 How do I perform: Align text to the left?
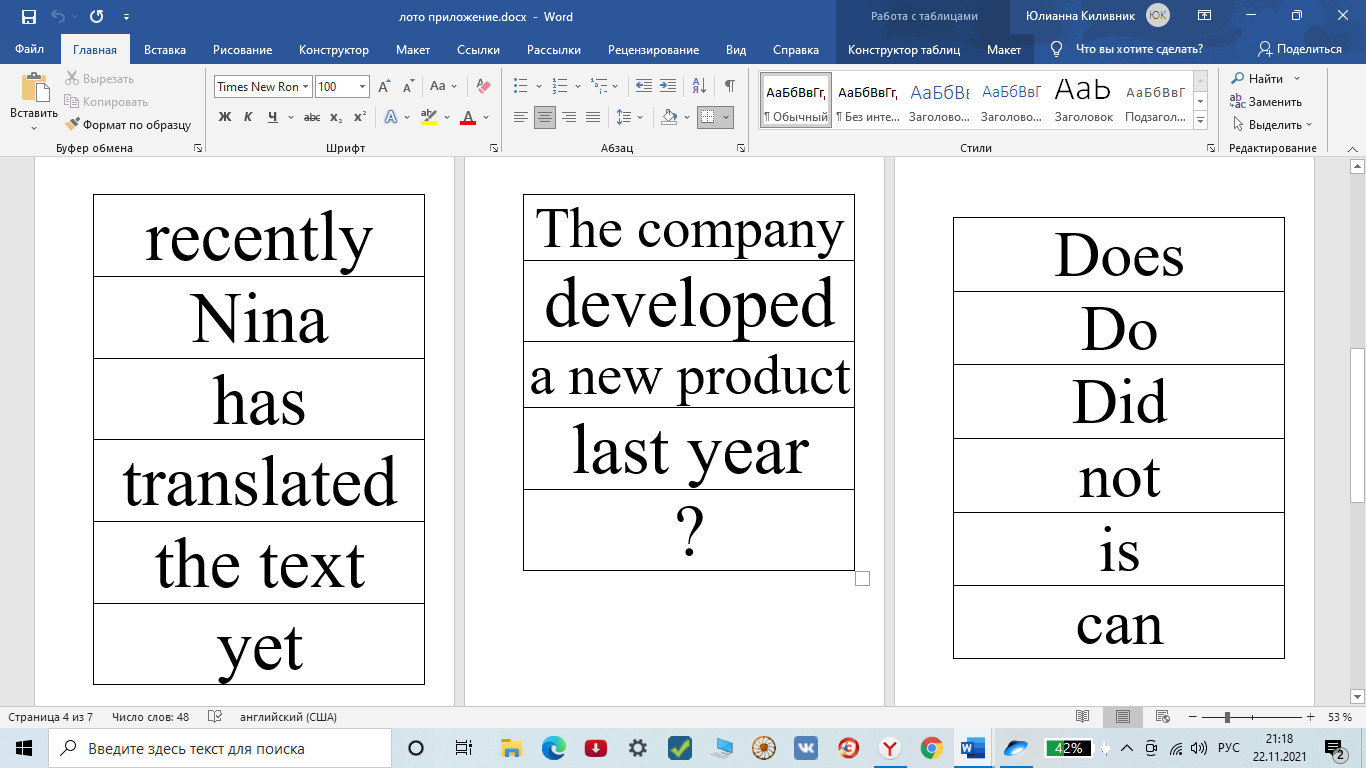pos(520,117)
